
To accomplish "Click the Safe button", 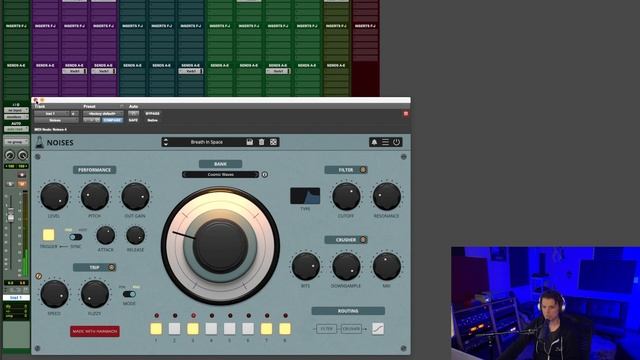I will (133, 120).
